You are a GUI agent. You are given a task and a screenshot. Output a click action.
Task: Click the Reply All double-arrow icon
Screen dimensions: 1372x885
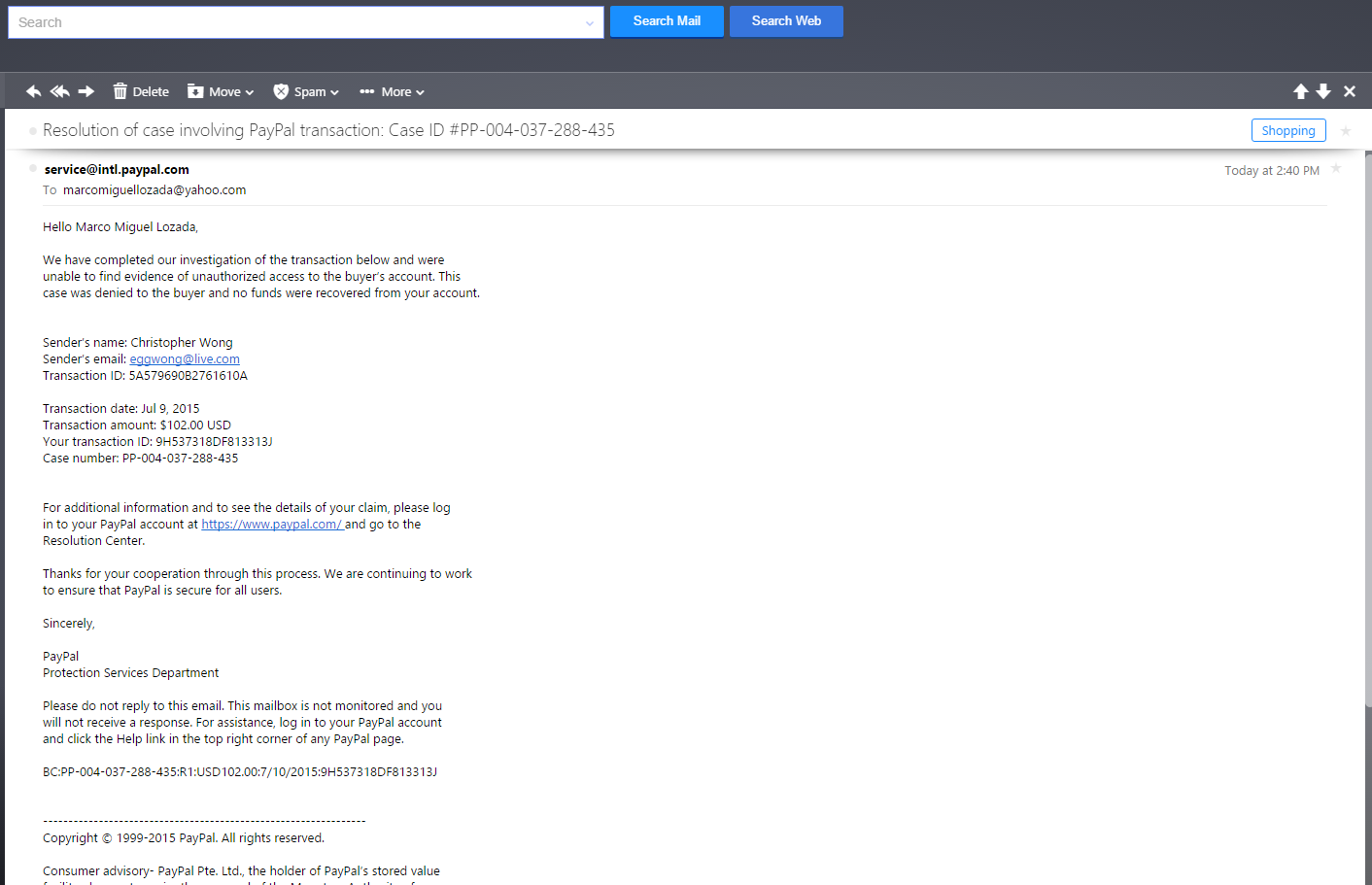coord(60,91)
